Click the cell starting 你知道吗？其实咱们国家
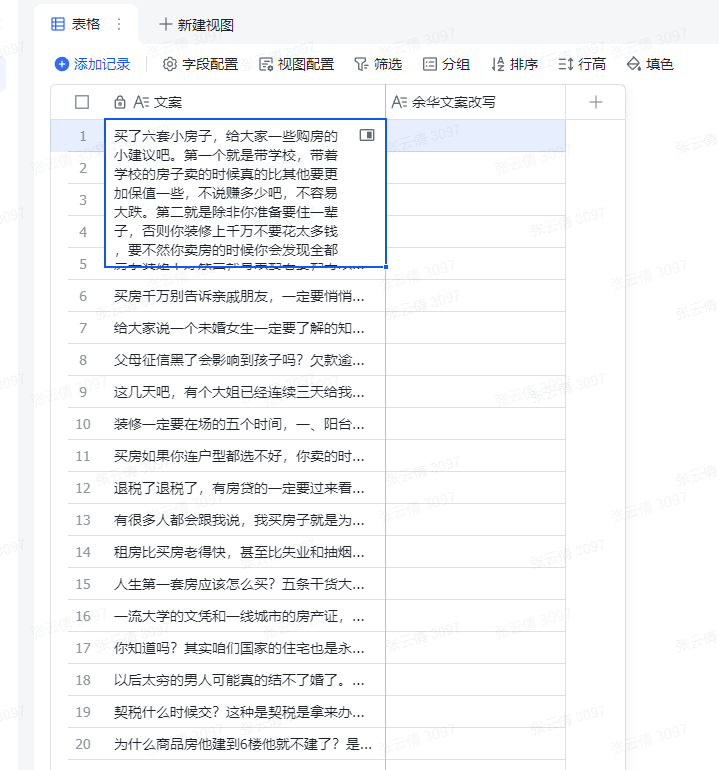The image size is (719, 770). click(245, 648)
